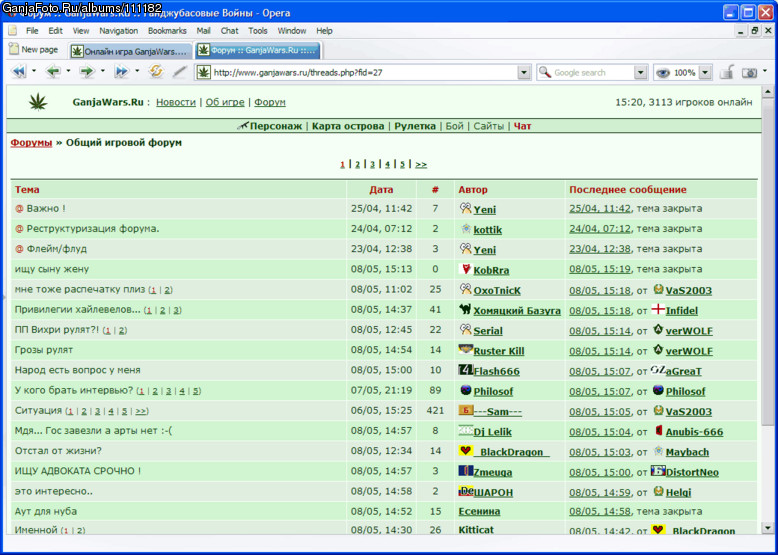Viewport: 778px width, 555px height.
Task: Click the clan icon next to Ruster Kill
Action: tap(465, 350)
